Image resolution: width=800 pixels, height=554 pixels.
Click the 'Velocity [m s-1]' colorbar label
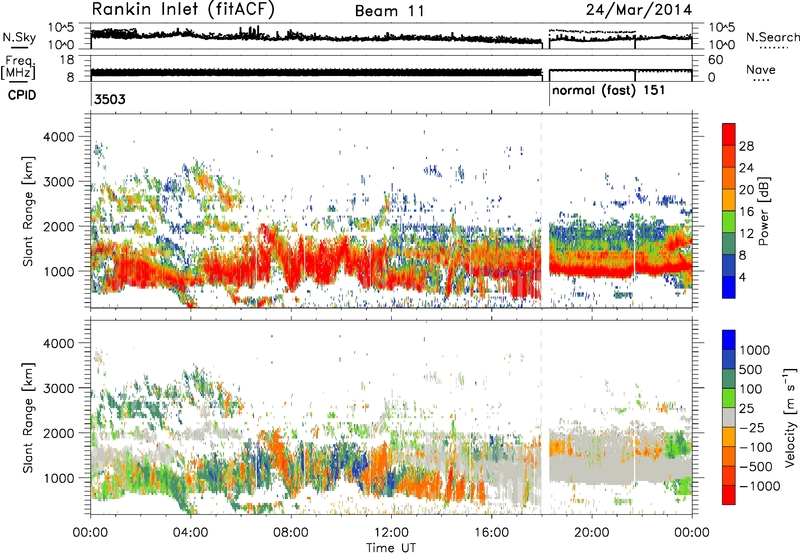click(790, 416)
